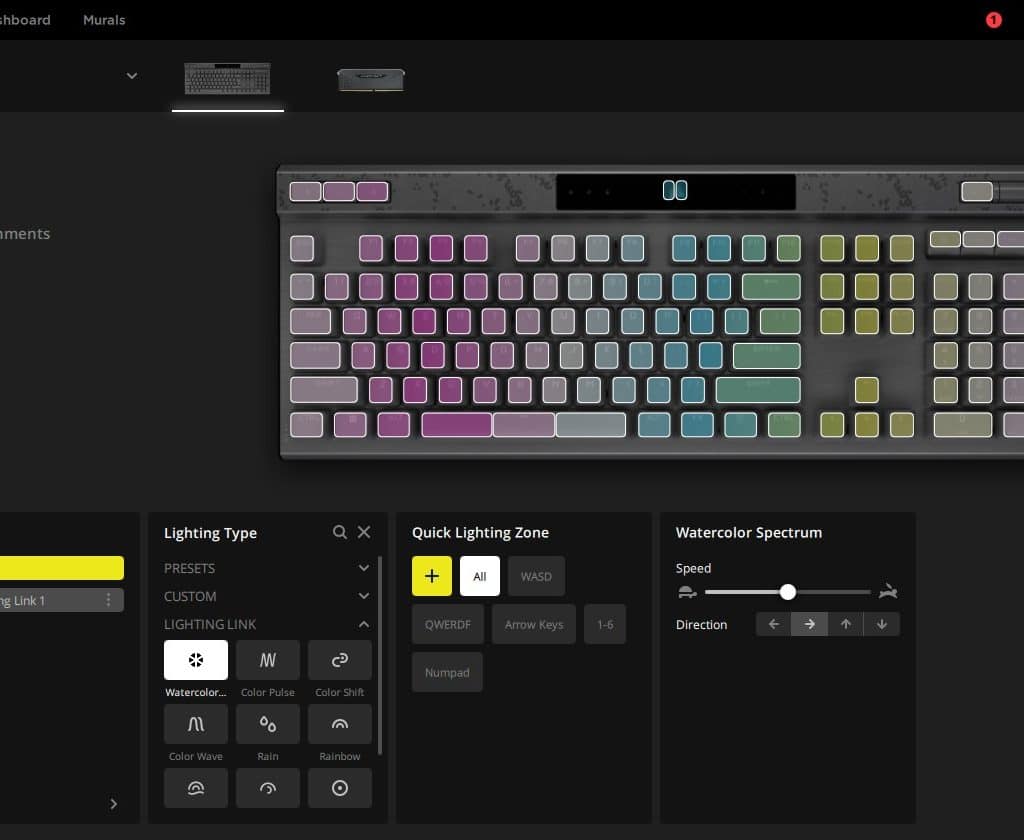
Task: Pick the Color Wave lighting effect
Action: 196,724
